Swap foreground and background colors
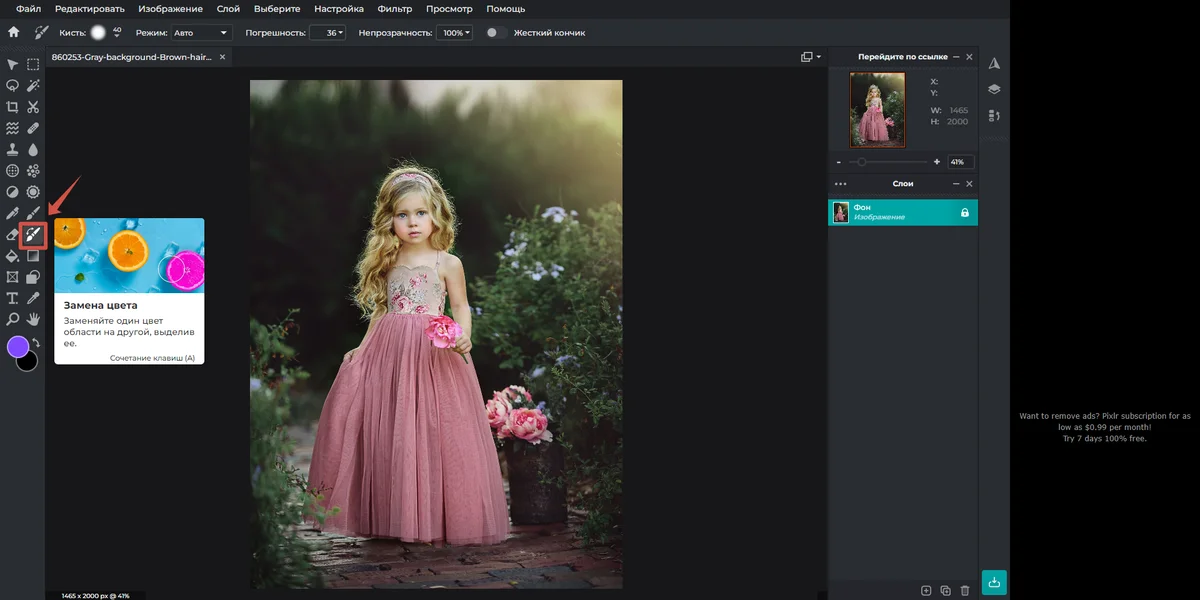Screen dimensions: 1200x600 click(x=36, y=343)
